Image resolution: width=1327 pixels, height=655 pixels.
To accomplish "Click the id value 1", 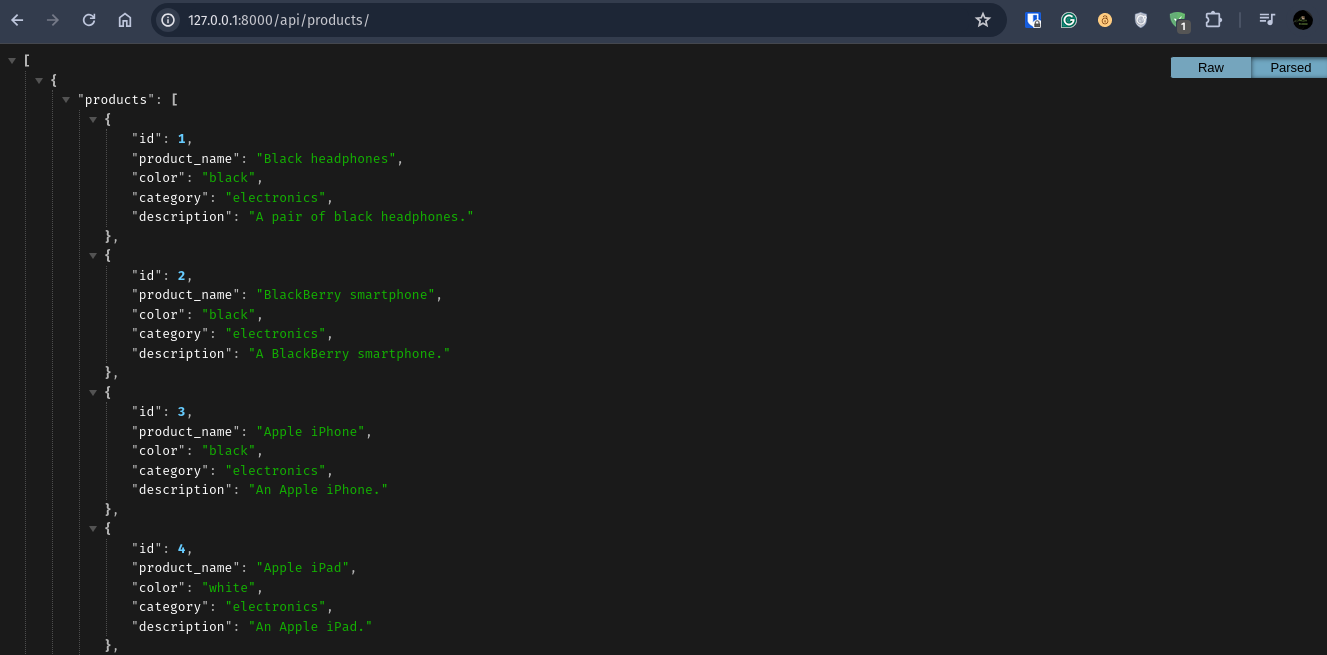I will click(x=182, y=139).
